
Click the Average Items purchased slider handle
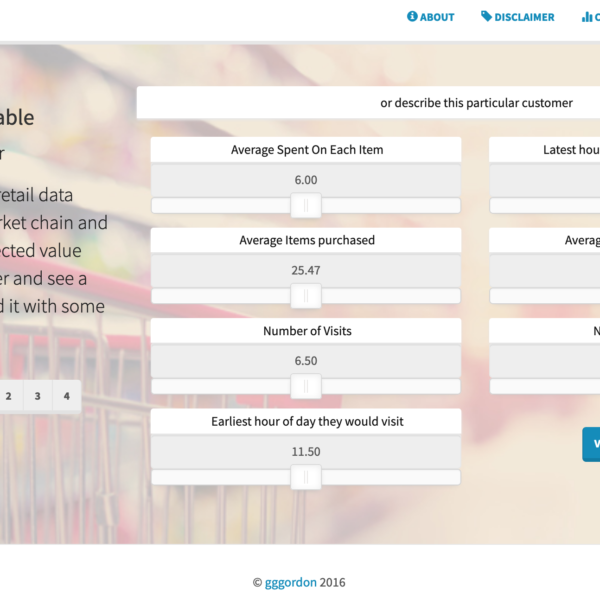306,296
